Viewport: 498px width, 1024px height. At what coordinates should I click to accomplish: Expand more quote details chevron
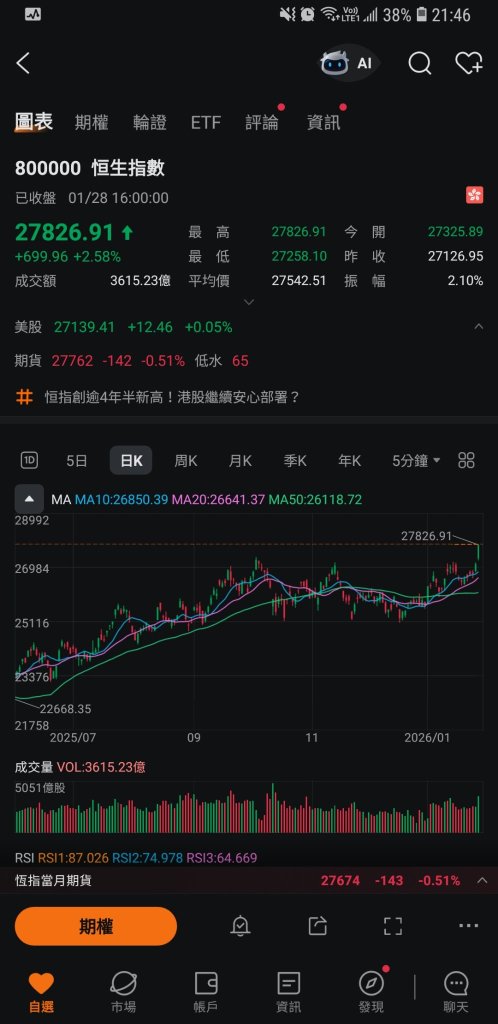click(249, 302)
